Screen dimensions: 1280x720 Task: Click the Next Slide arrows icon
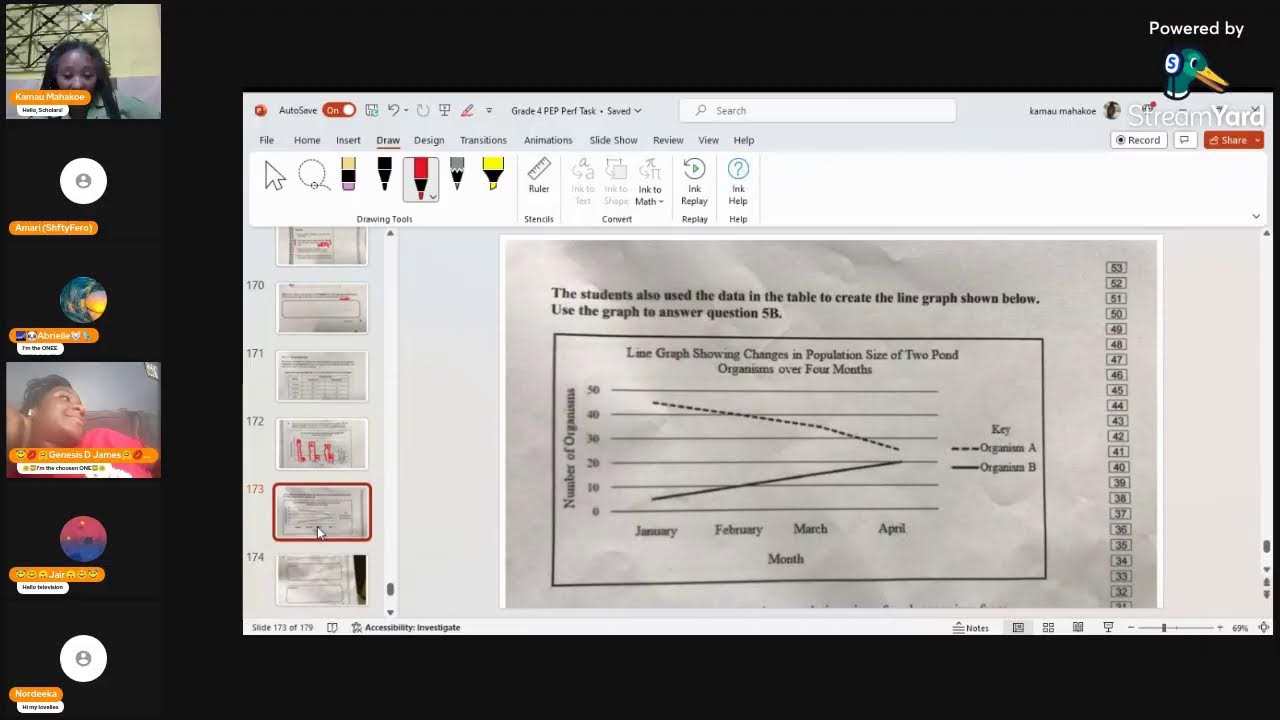[x=1266, y=596]
